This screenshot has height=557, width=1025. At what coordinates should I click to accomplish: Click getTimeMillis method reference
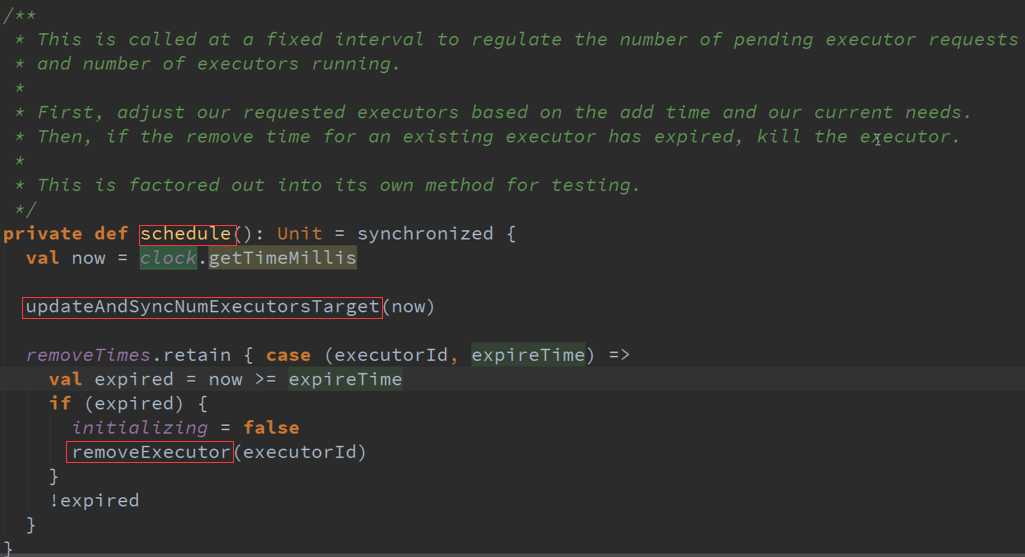[282, 258]
